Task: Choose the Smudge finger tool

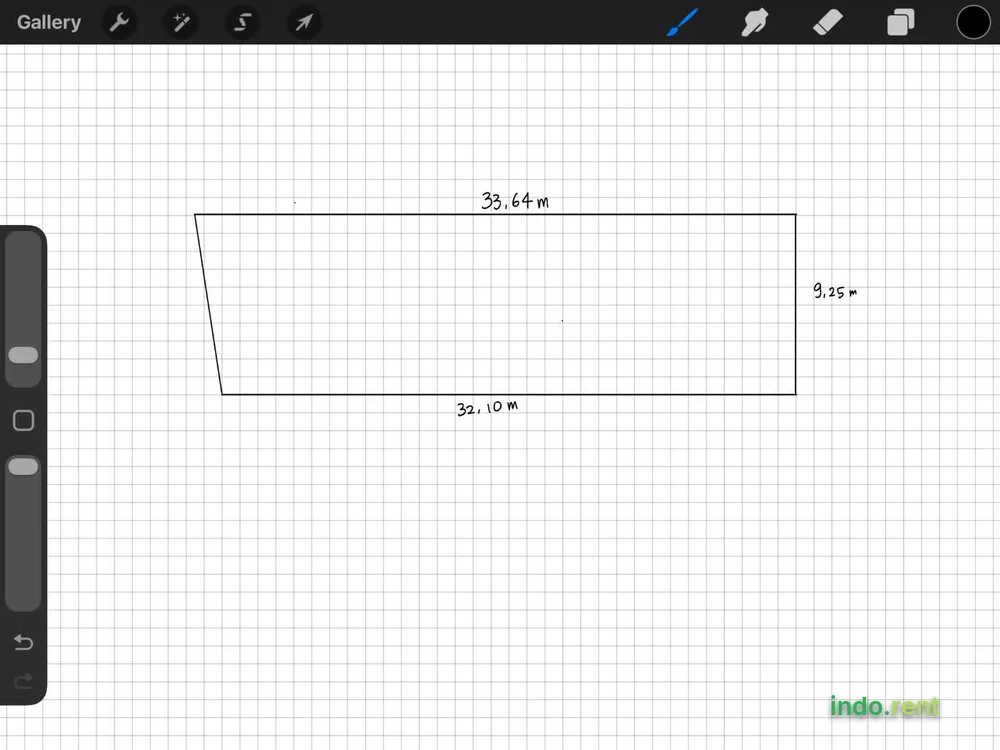Action: [754, 22]
